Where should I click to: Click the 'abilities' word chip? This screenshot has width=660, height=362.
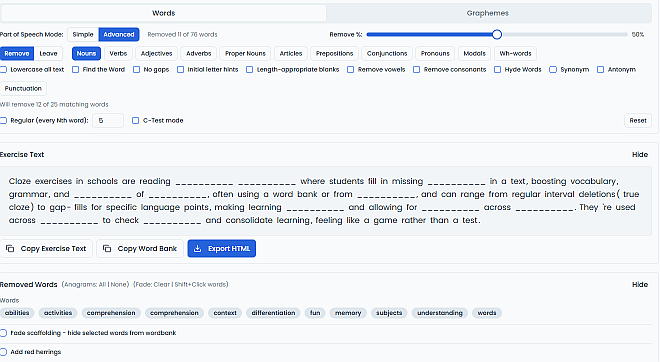tap(17, 313)
